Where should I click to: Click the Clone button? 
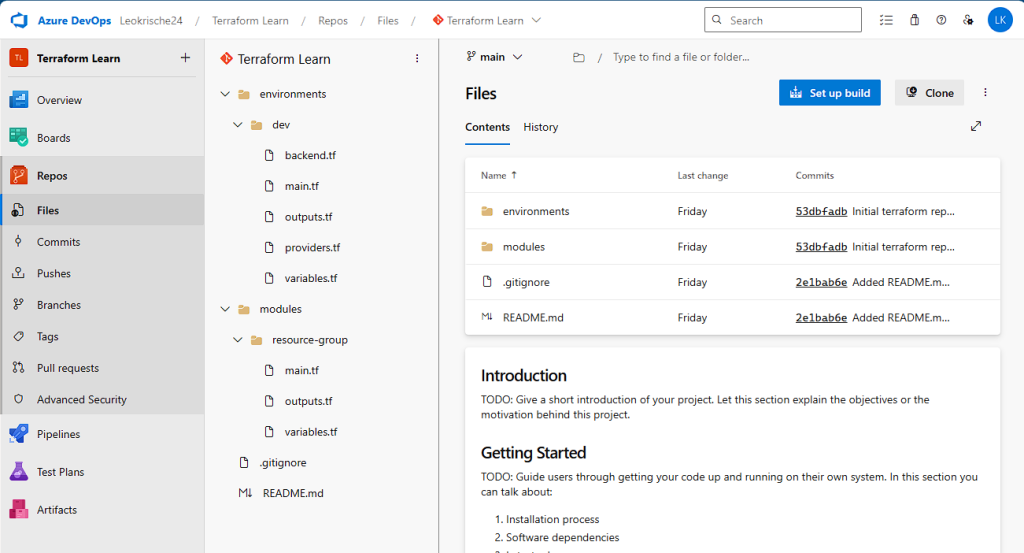point(929,93)
